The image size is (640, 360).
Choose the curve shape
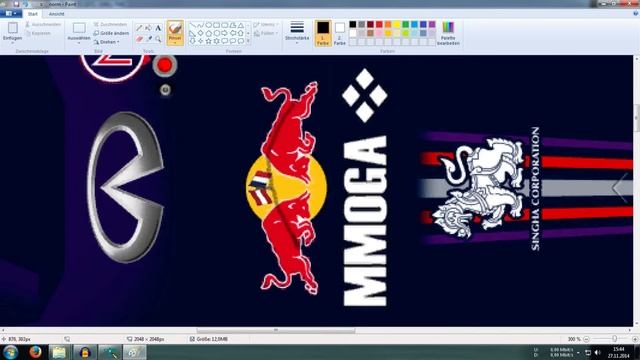(x=200, y=25)
